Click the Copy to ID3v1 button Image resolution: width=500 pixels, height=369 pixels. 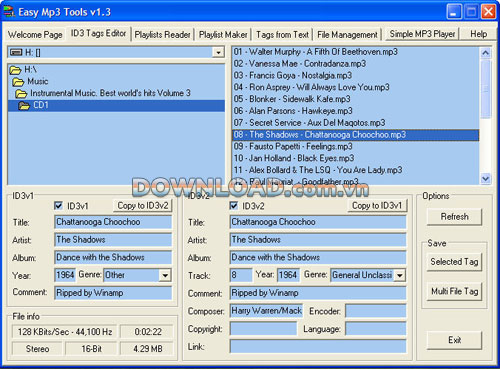[x=377, y=206]
